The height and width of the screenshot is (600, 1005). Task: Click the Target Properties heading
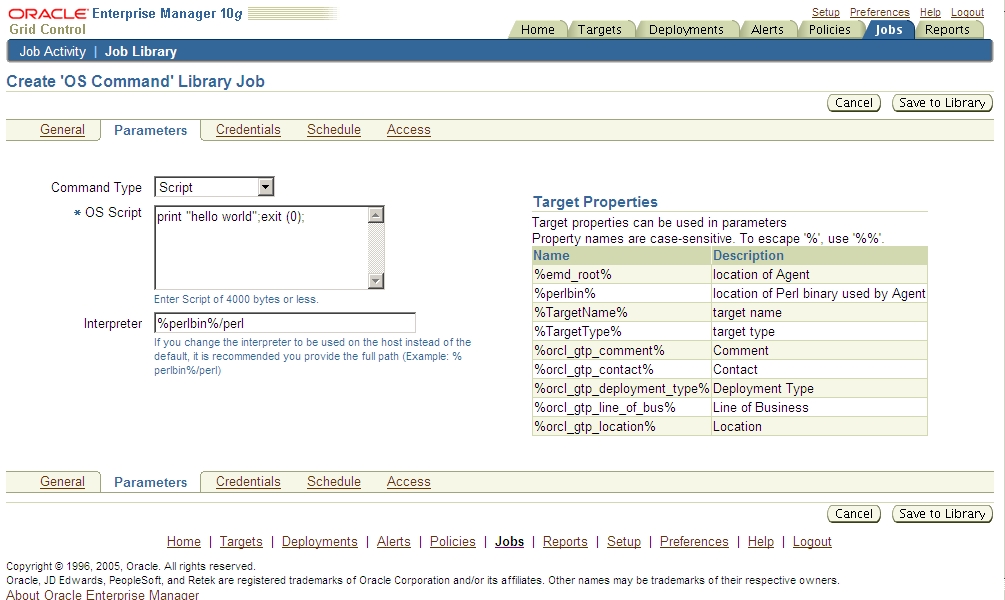pos(595,202)
